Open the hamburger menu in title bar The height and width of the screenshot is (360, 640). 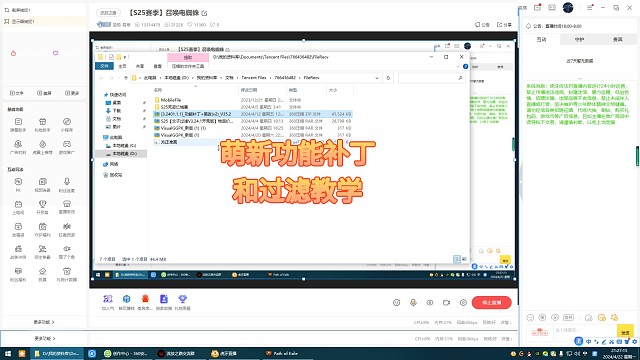click(590, 8)
